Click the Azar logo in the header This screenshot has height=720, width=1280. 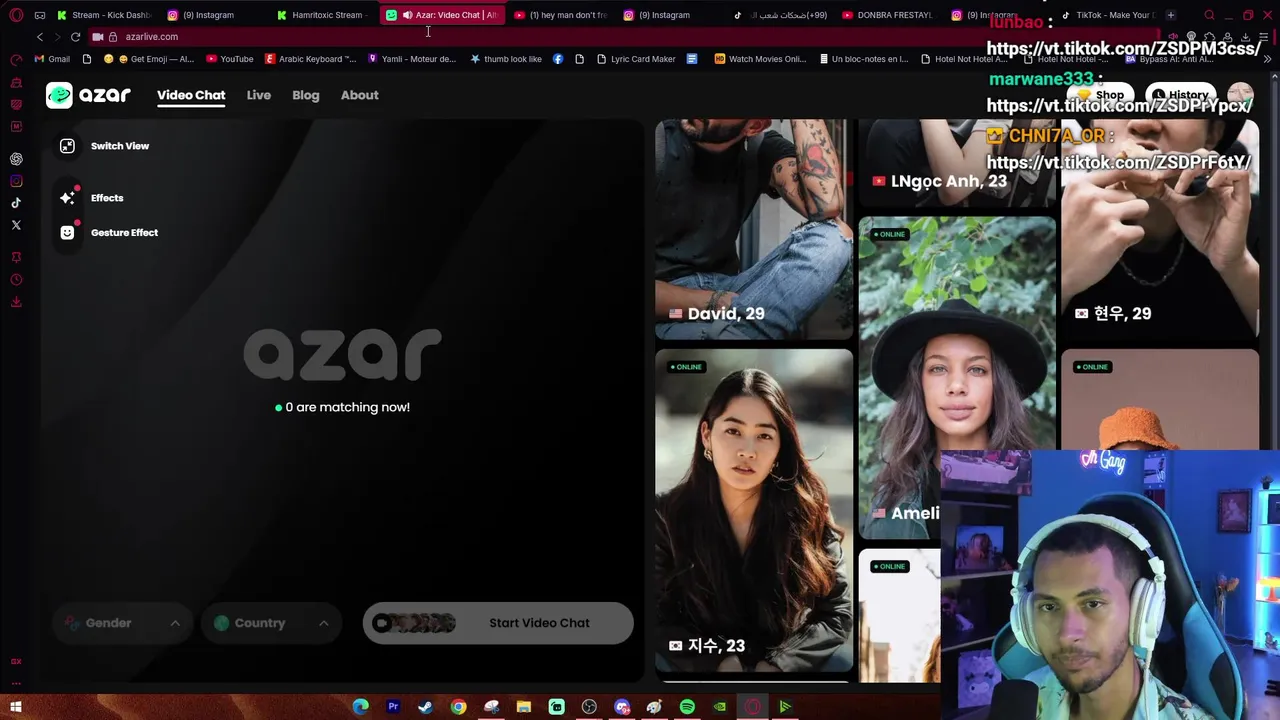click(88, 95)
